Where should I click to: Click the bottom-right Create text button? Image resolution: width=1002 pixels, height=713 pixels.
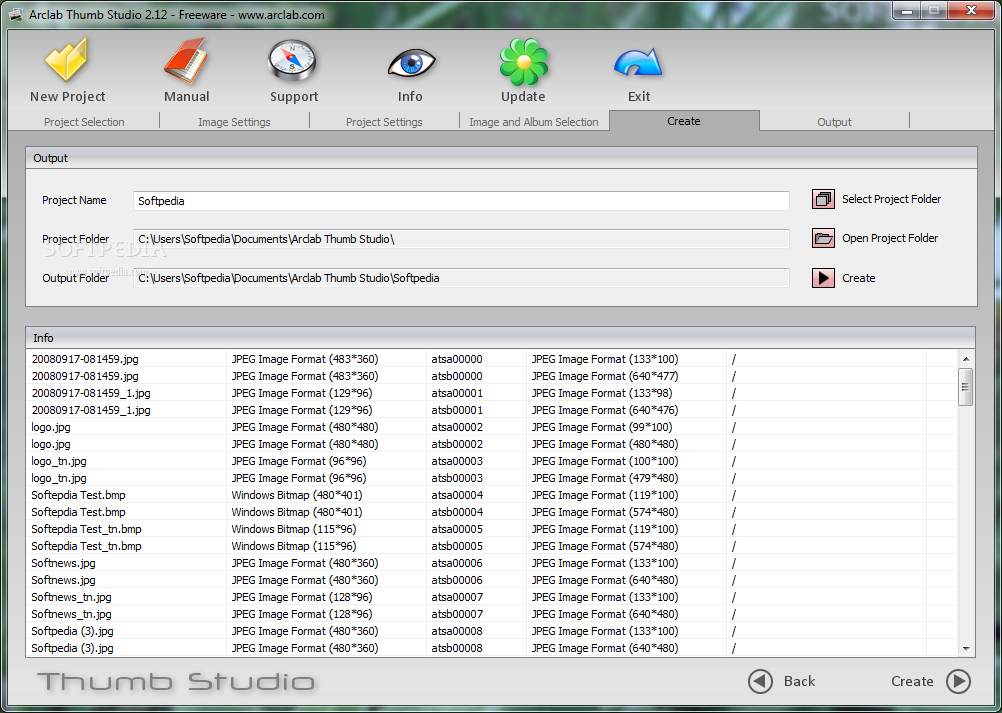click(912, 681)
